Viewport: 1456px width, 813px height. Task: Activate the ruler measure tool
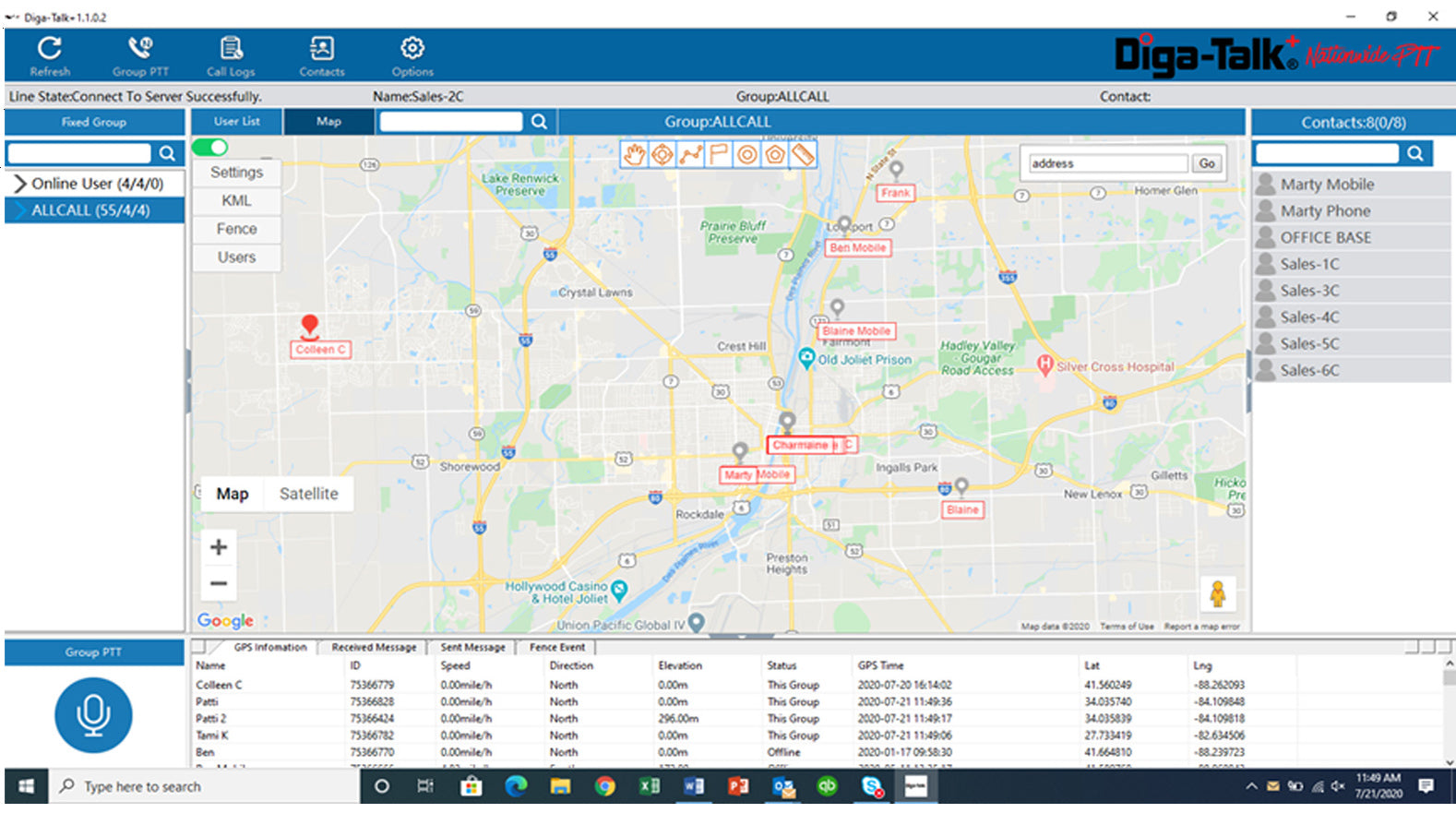click(804, 155)
